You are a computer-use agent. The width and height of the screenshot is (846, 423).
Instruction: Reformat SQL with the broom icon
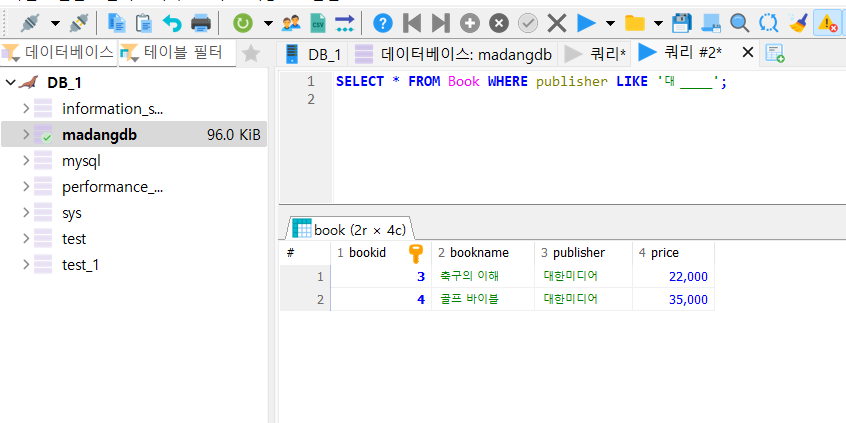(x=797, y=23)
